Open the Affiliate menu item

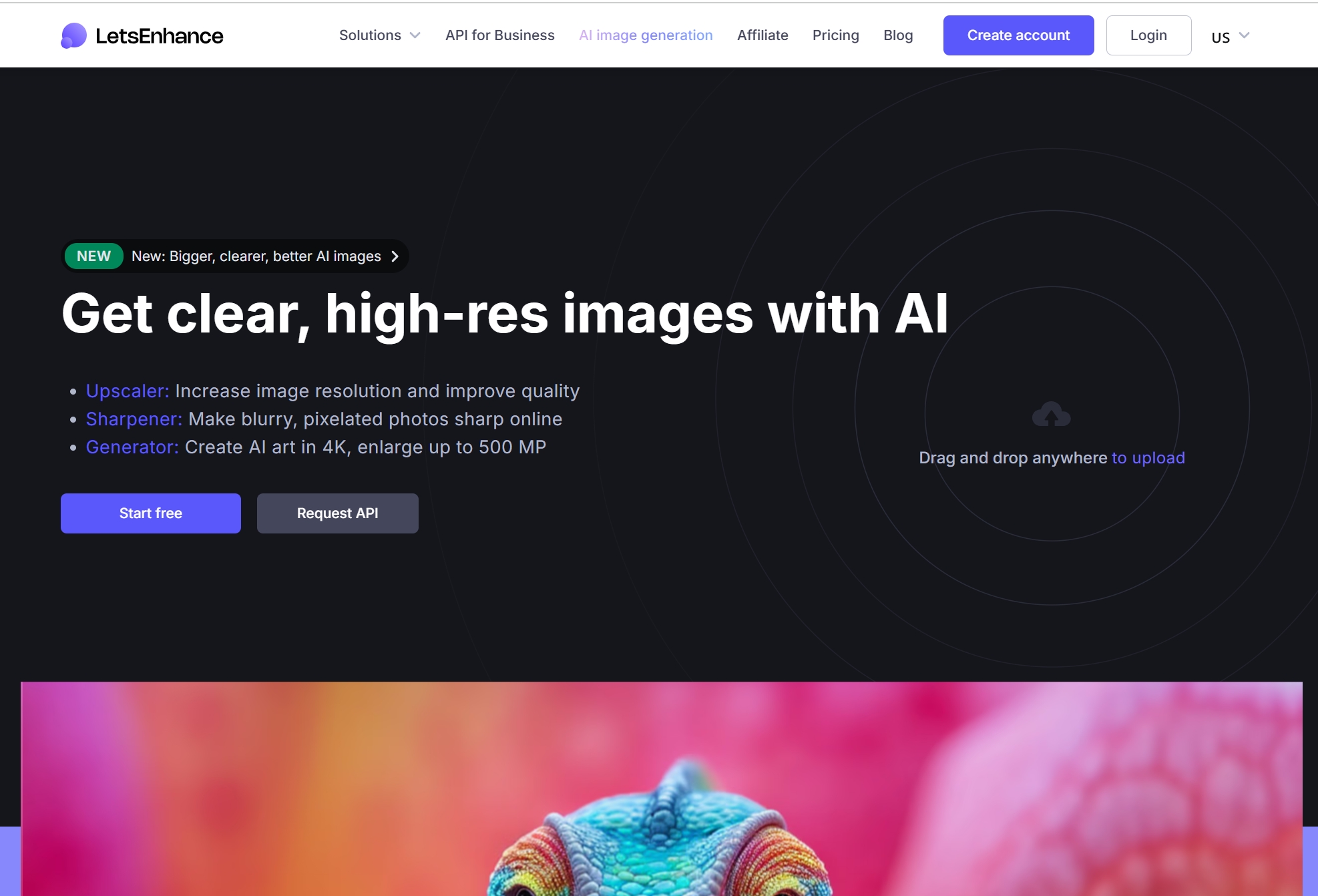pyautogui.click(x=762, y=35)
